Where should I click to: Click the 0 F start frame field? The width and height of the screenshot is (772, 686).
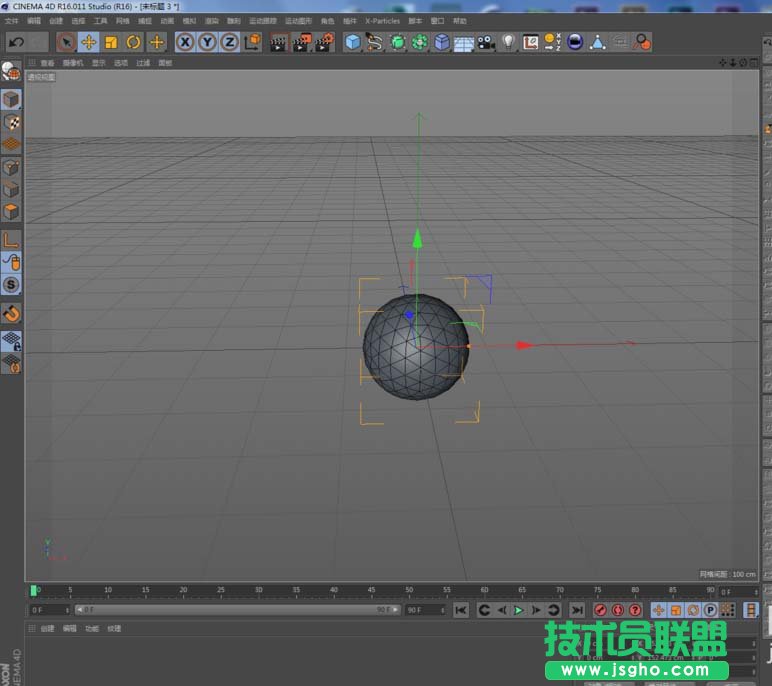(50, 610)
